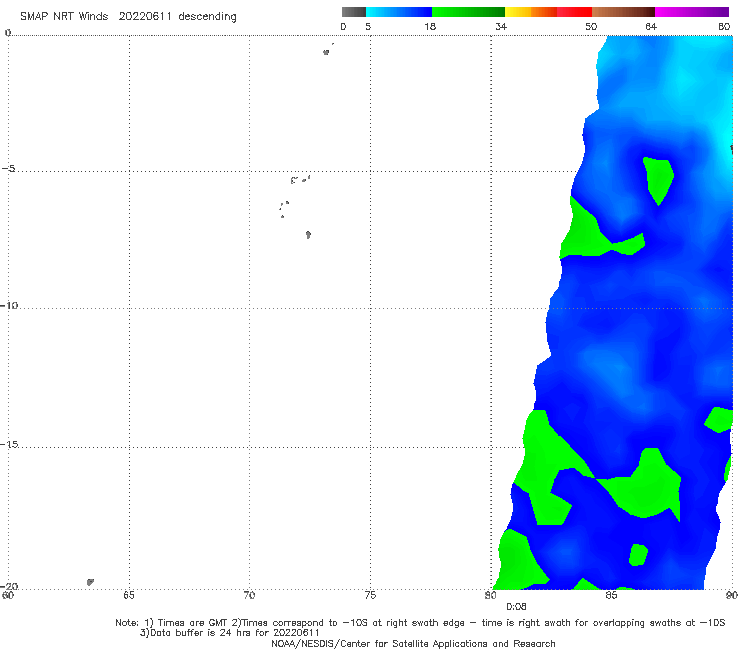Click the '-5' latitude axis label
The width and height of the screenshot is (740, 650).
click(x=9, y=169)
